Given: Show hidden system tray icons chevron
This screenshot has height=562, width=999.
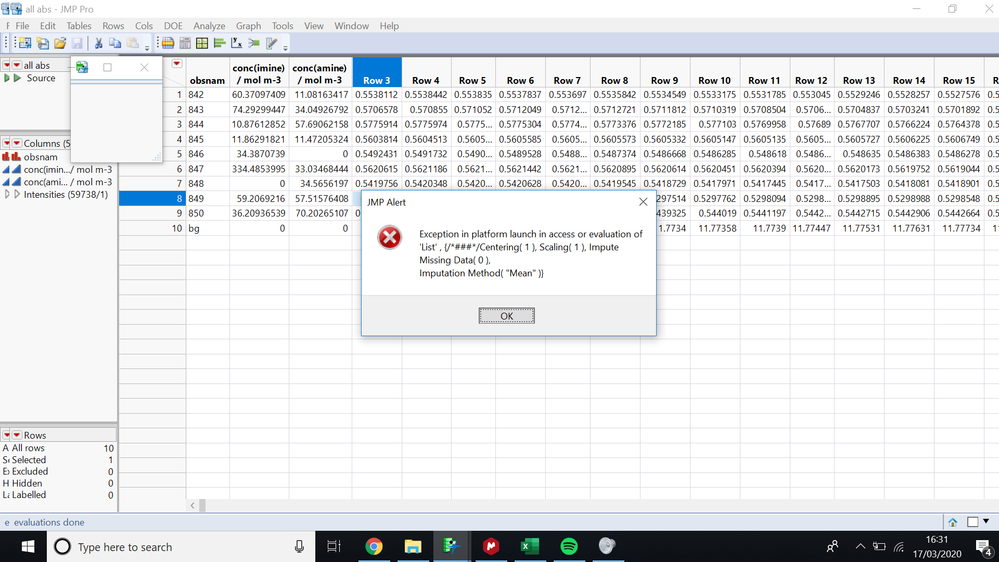Looking at the screenshot, I should pos(860,546).
